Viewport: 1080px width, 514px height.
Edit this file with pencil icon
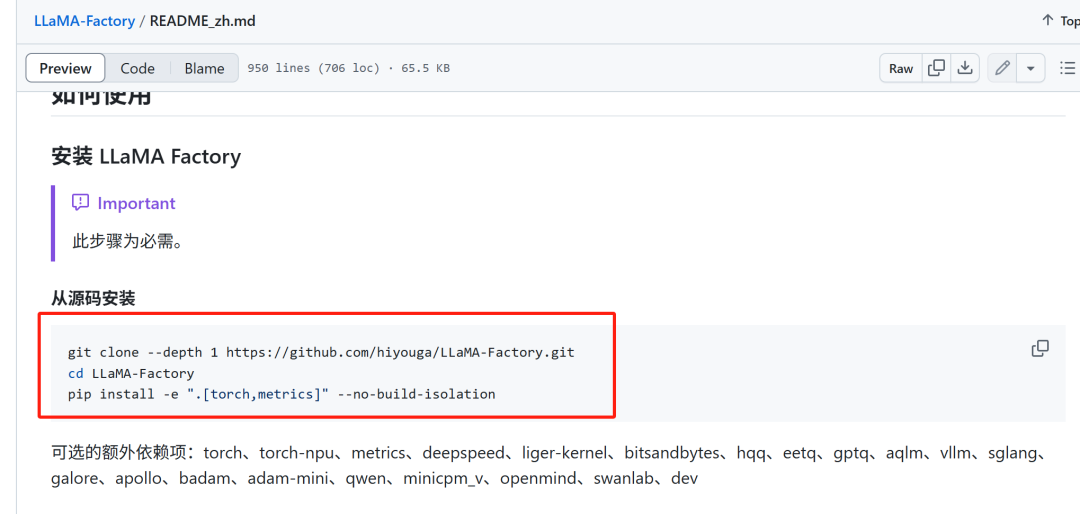coord(1002,68)
